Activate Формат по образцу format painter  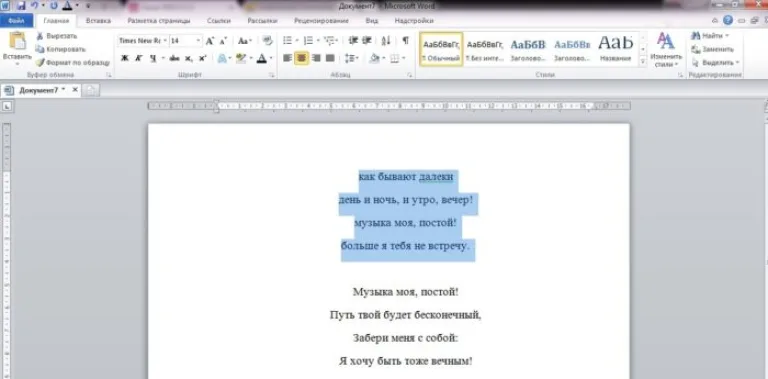coord(73,63)
